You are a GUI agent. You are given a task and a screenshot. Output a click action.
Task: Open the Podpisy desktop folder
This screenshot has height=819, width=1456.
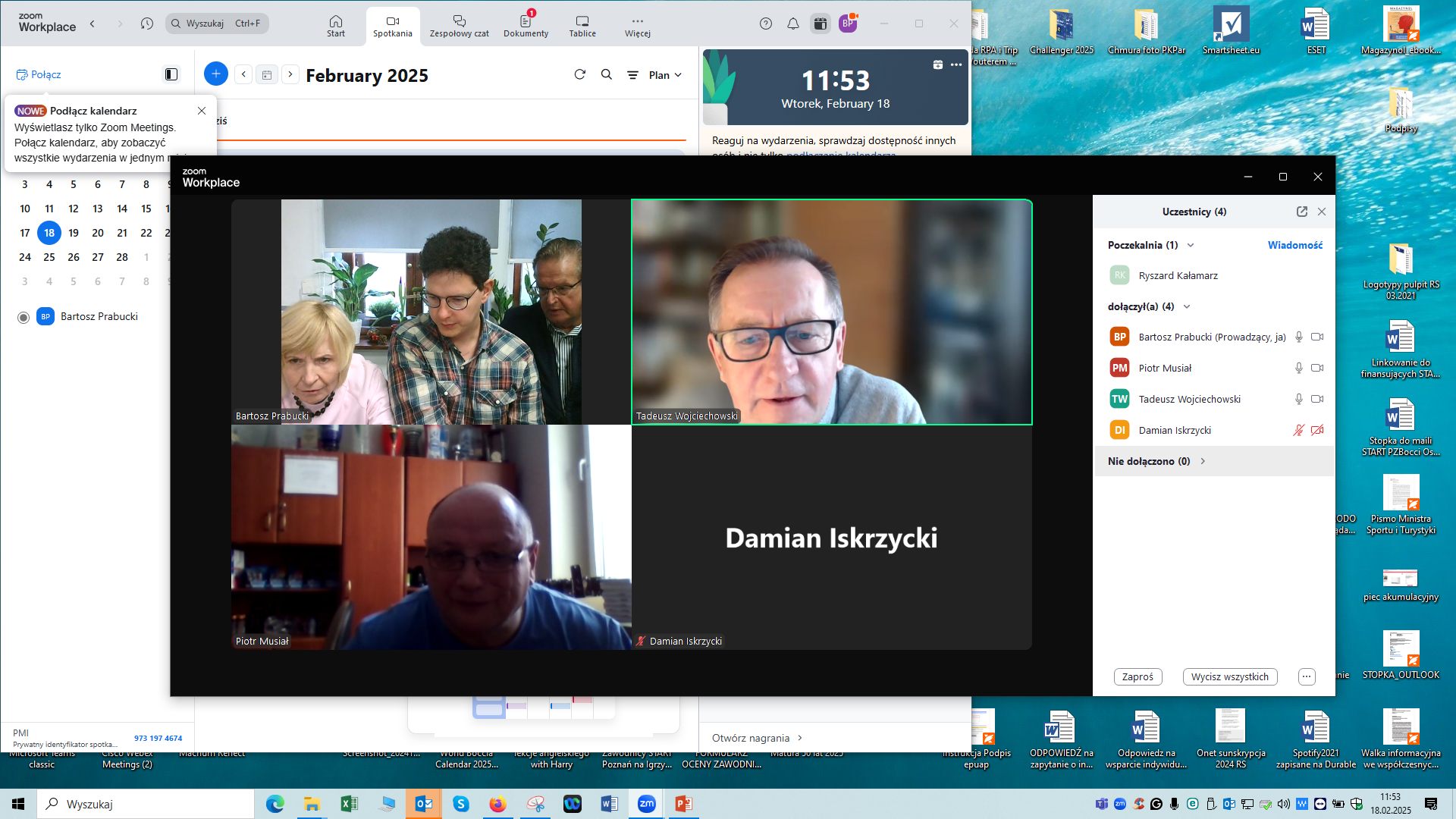coord(1401,111)
